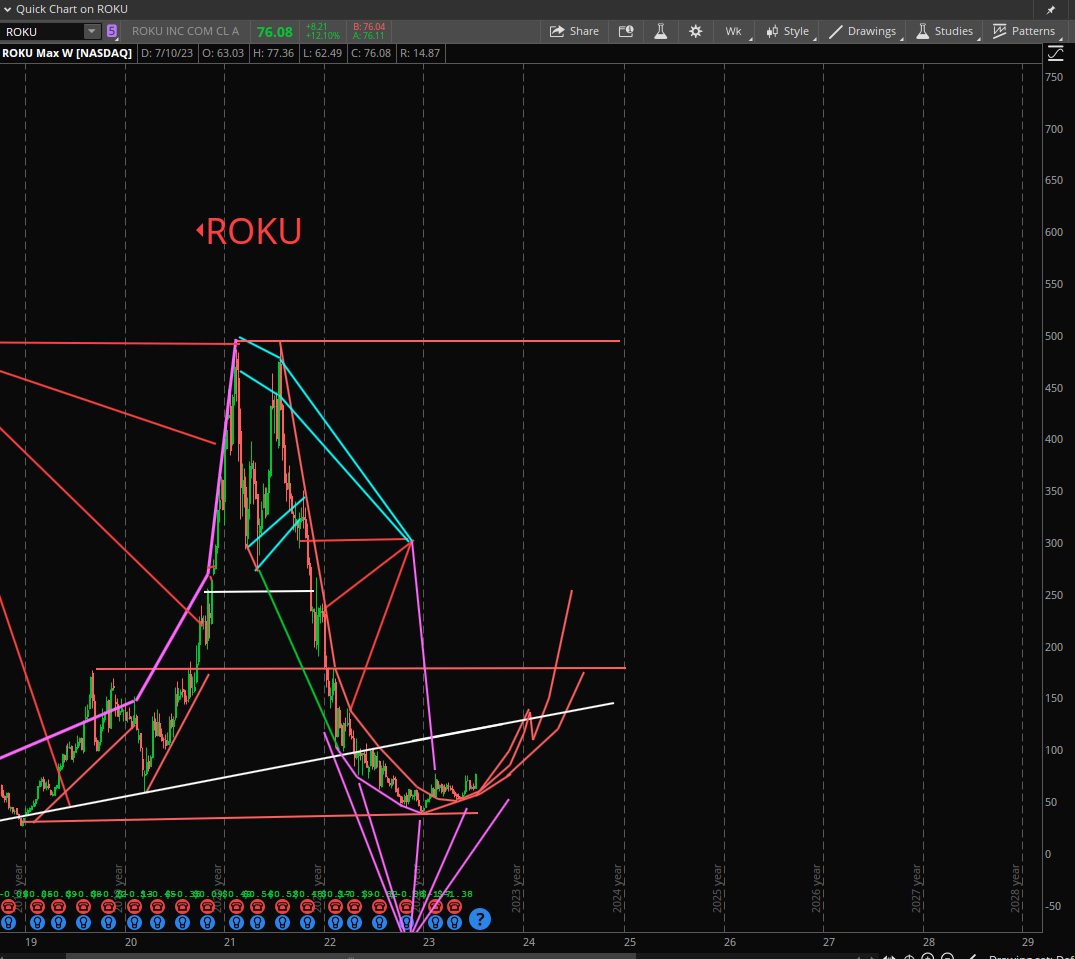
Task: Click the waveform icon beside Patterns
Action: click(x=1000, y=31)
